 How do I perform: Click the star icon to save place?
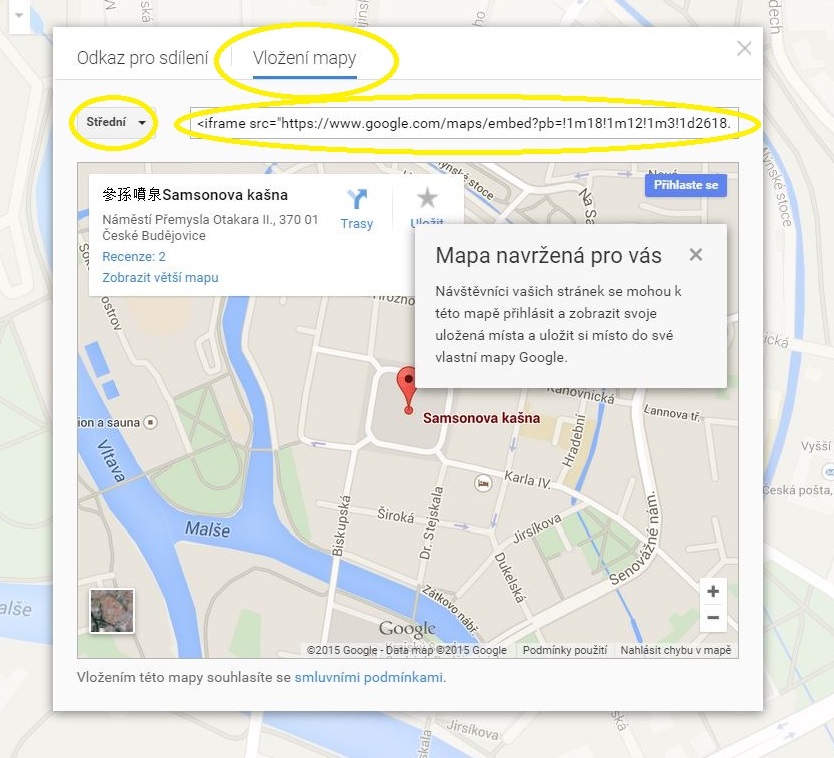427,198
